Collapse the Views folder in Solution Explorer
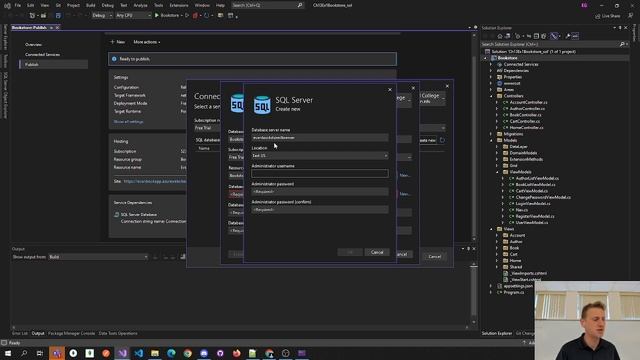 491,229
